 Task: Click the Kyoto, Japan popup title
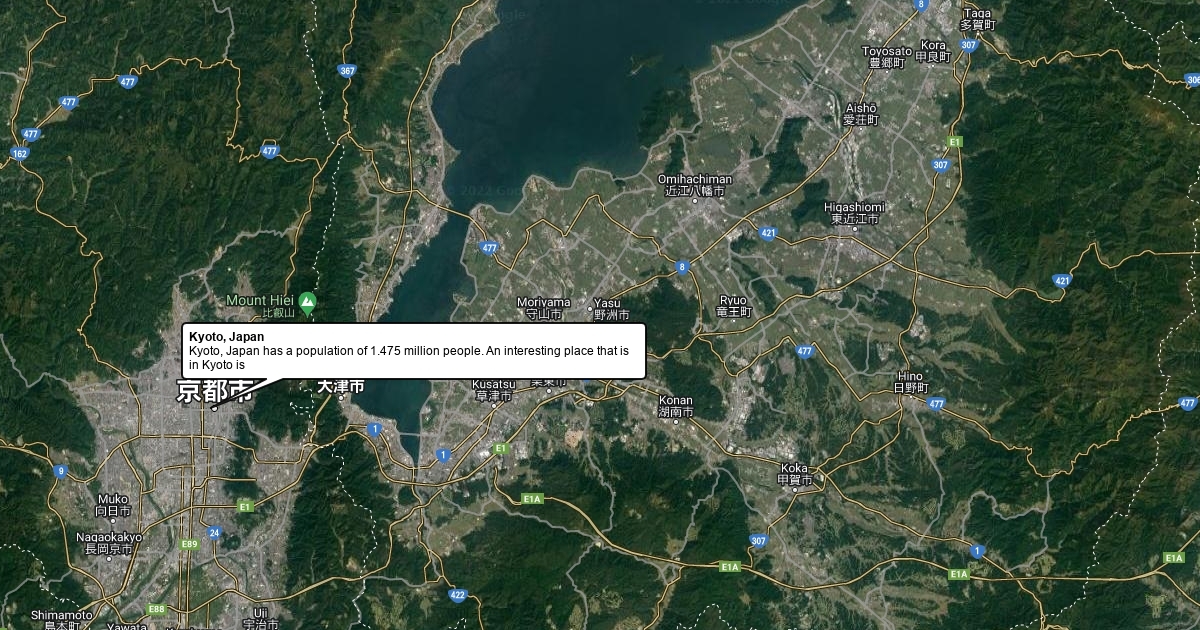point(227,337)
